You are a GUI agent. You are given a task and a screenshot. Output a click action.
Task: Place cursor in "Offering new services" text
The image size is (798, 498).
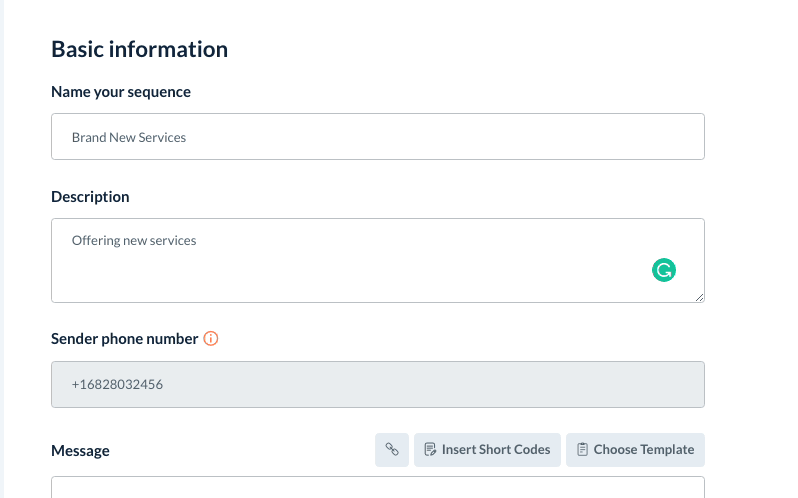coord(133,241)
